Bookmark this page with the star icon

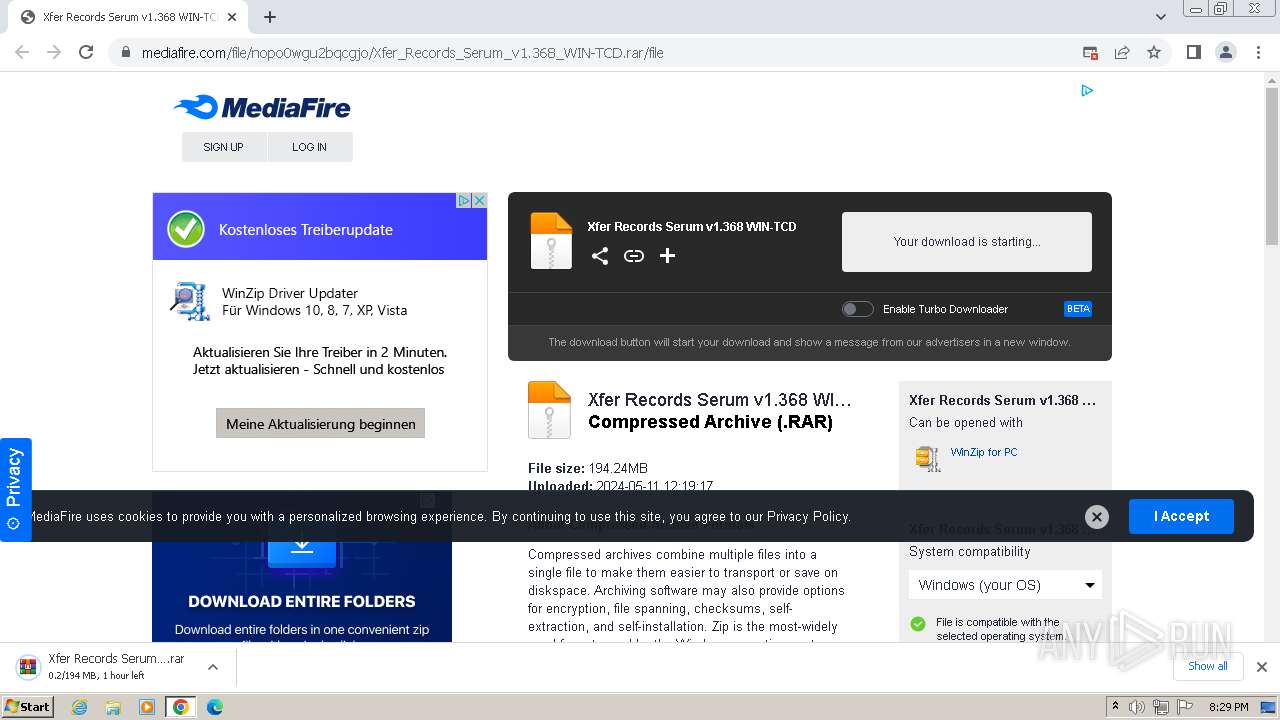[x=1154, y=52]
